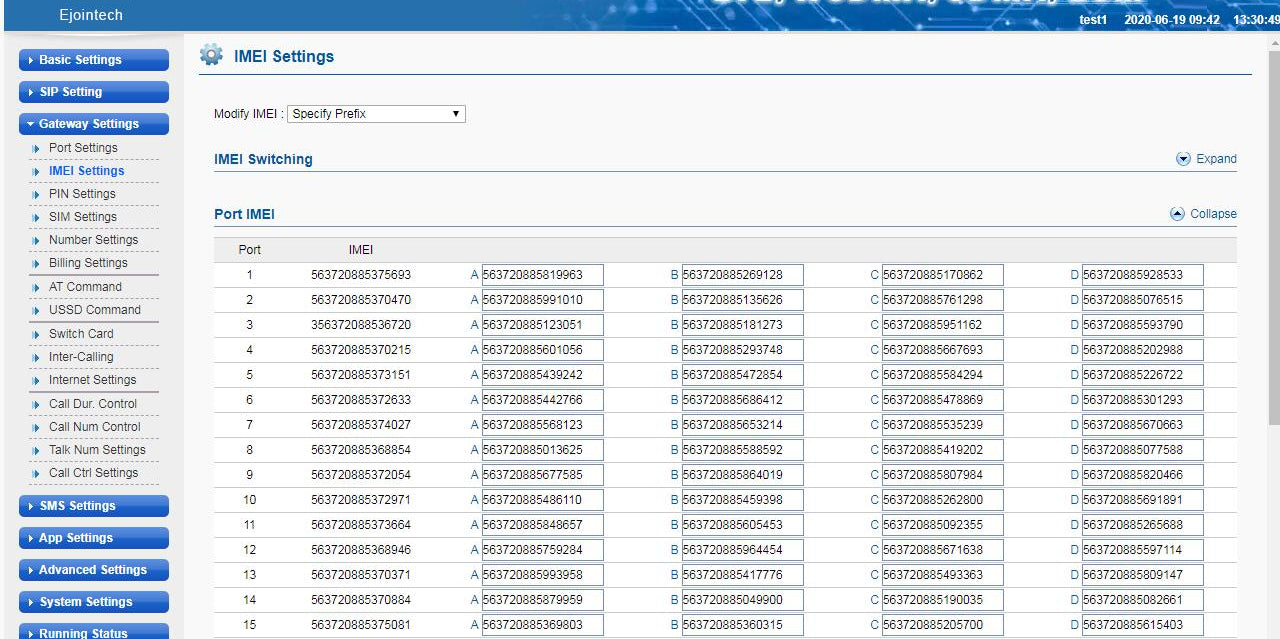Click arrow icon beside Port Settings
This screenshot has width=1280, height=639.
(x=37, y=148)
